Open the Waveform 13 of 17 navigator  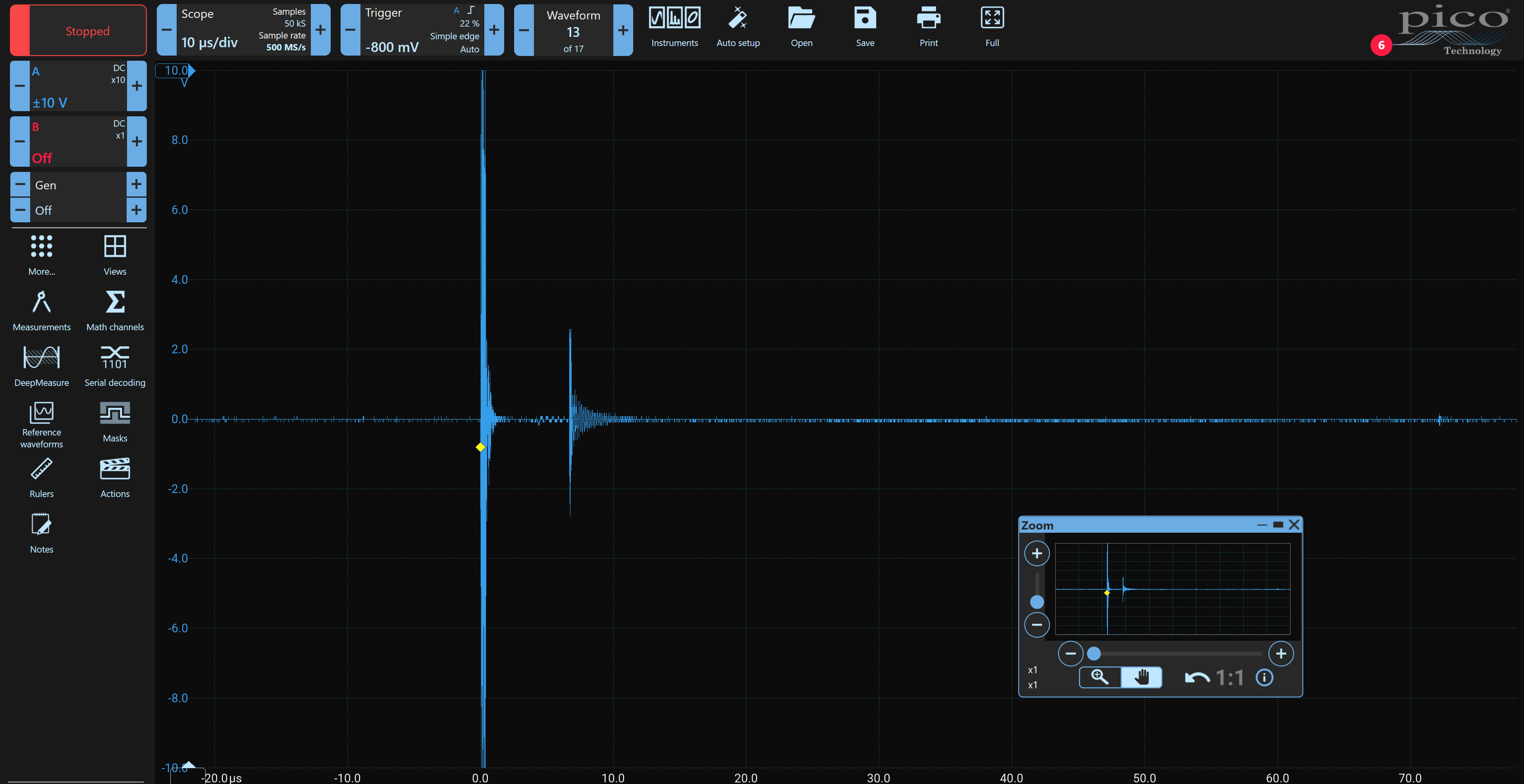[x=573, y=30]
